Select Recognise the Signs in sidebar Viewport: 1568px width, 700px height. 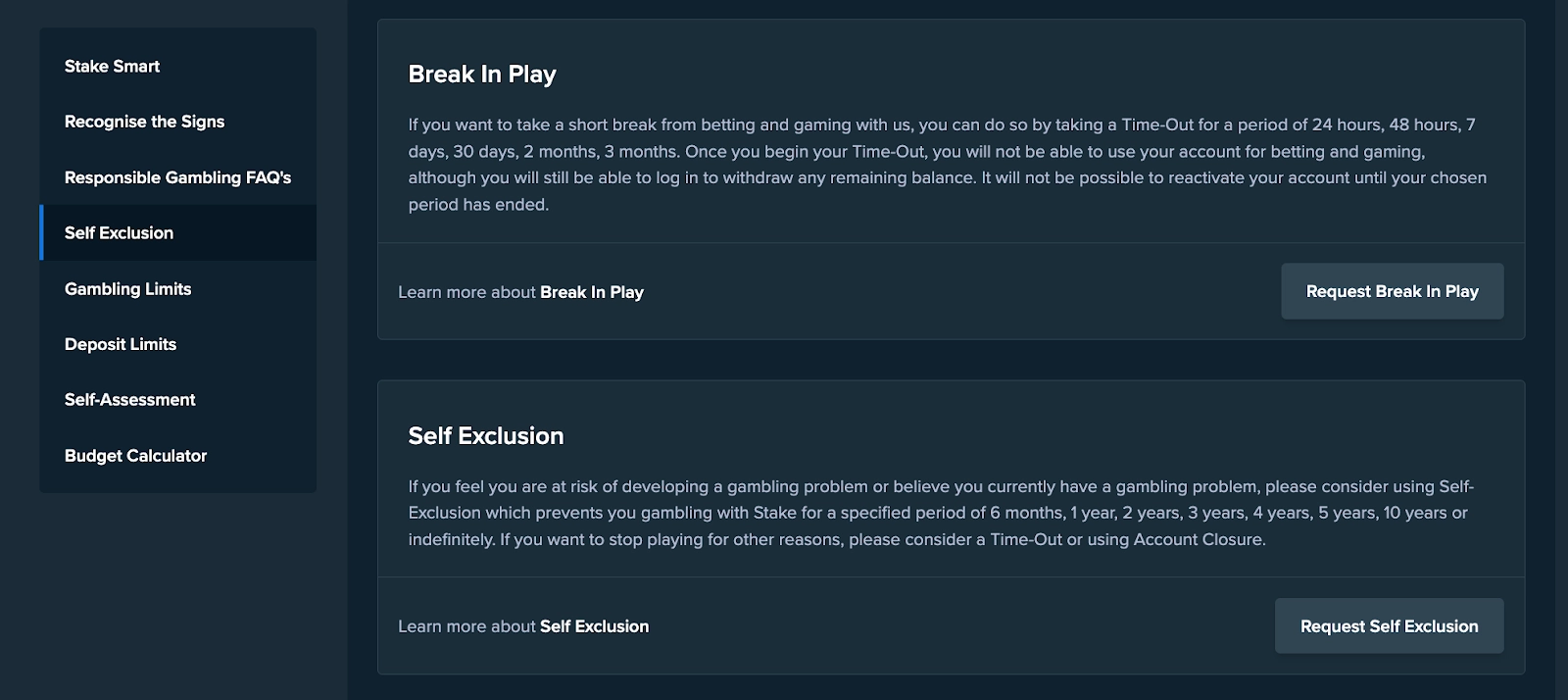click(x=144, y=122)
